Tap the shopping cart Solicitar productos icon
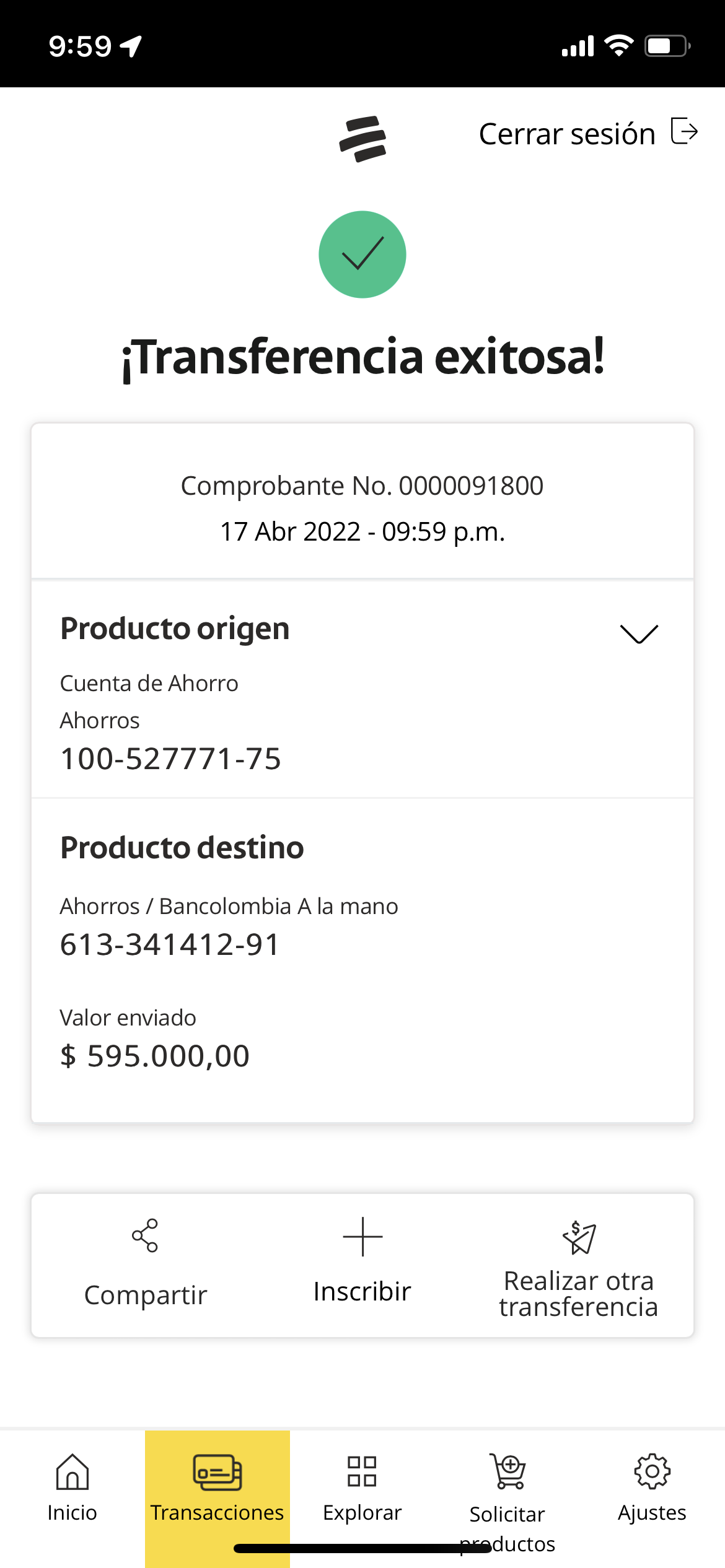 pos(508,1471)
